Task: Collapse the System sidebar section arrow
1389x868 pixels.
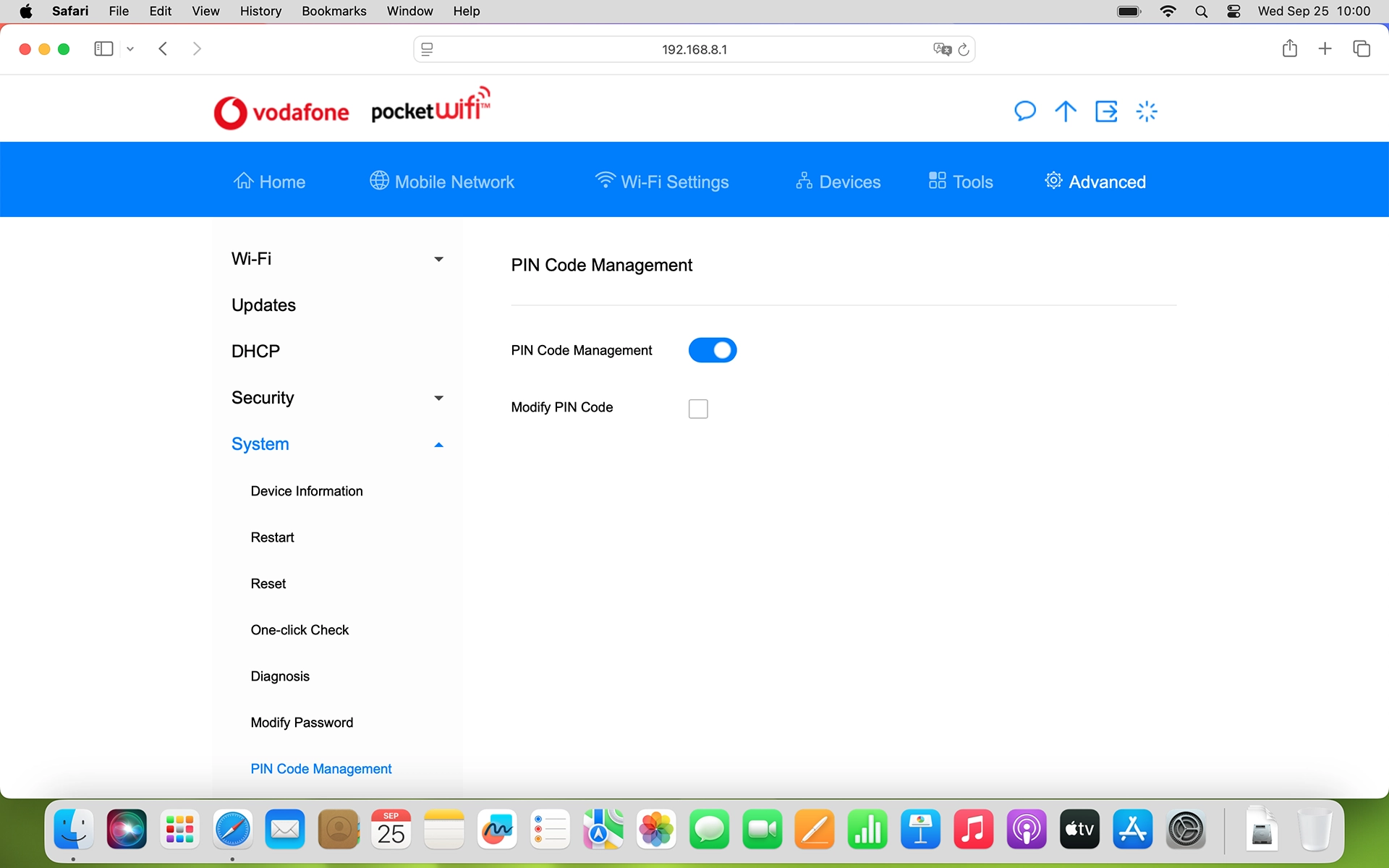Action: point(438,445)
